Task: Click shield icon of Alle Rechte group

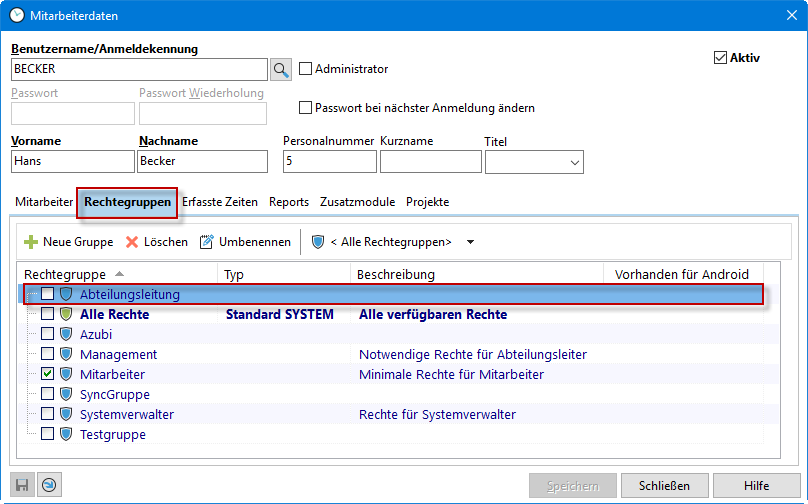Action: coord(67,314)
